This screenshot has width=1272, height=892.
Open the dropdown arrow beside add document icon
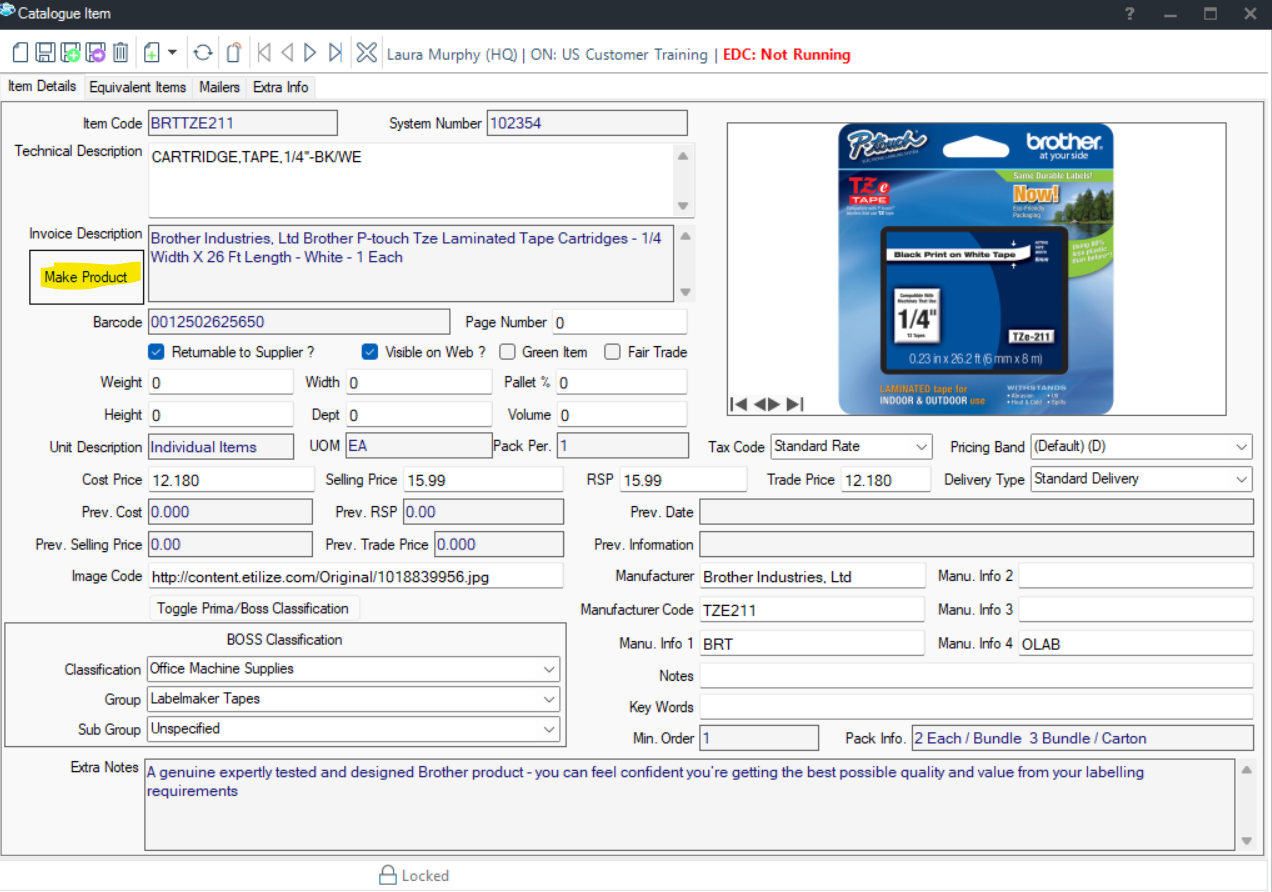tap(172, 53)
